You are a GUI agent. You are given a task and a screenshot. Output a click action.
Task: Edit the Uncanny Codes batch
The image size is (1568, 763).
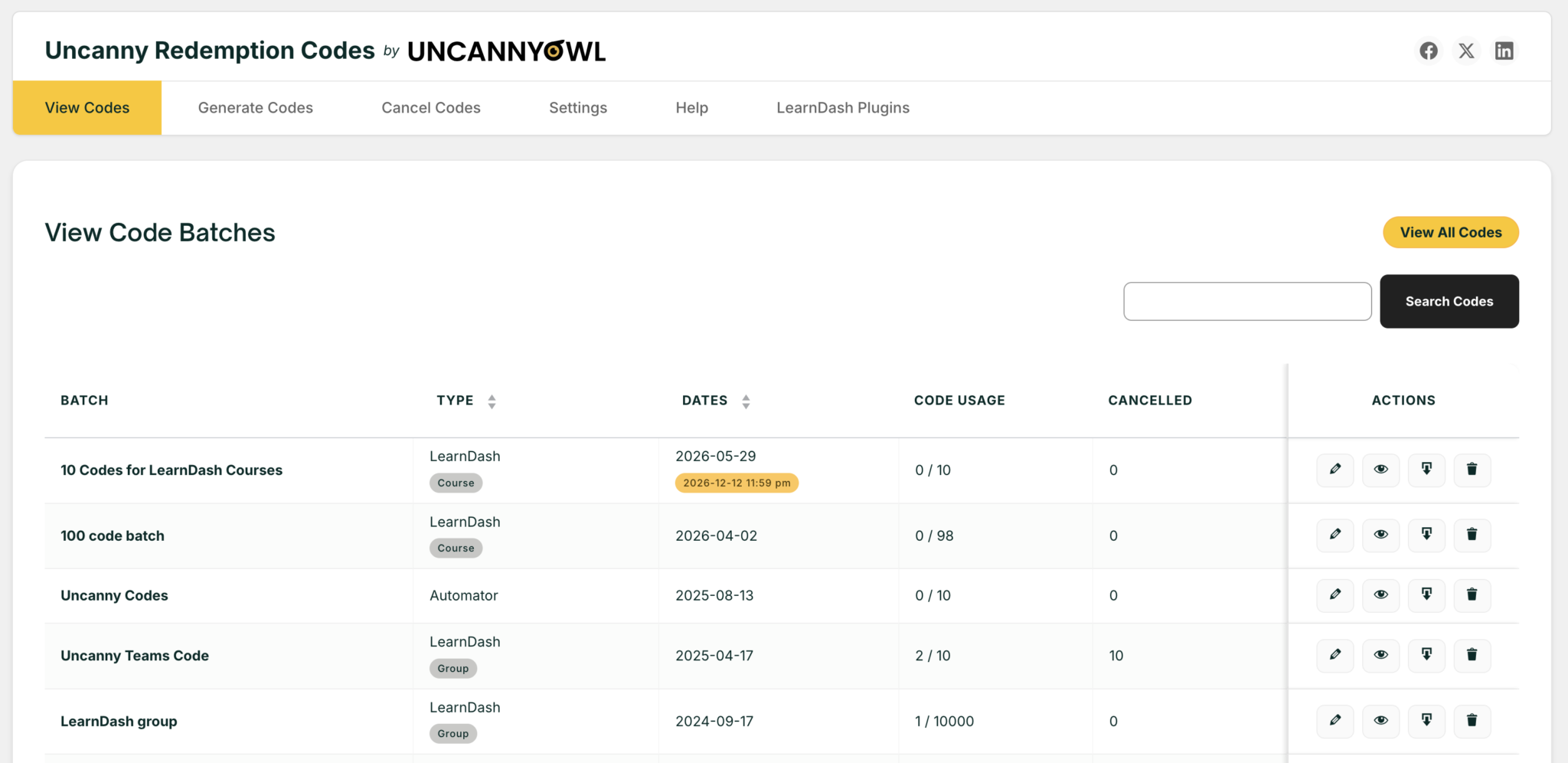[1335, 595]
